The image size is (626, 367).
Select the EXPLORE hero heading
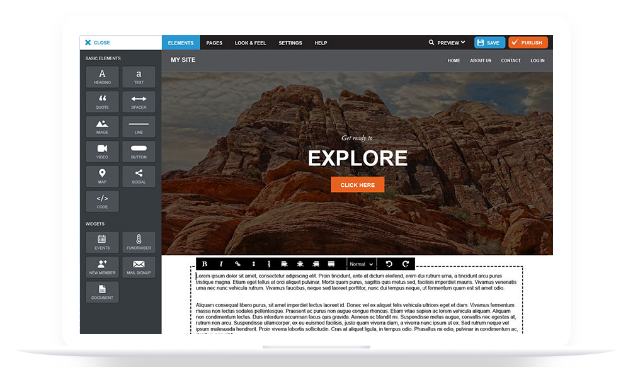tap(358, 158)
